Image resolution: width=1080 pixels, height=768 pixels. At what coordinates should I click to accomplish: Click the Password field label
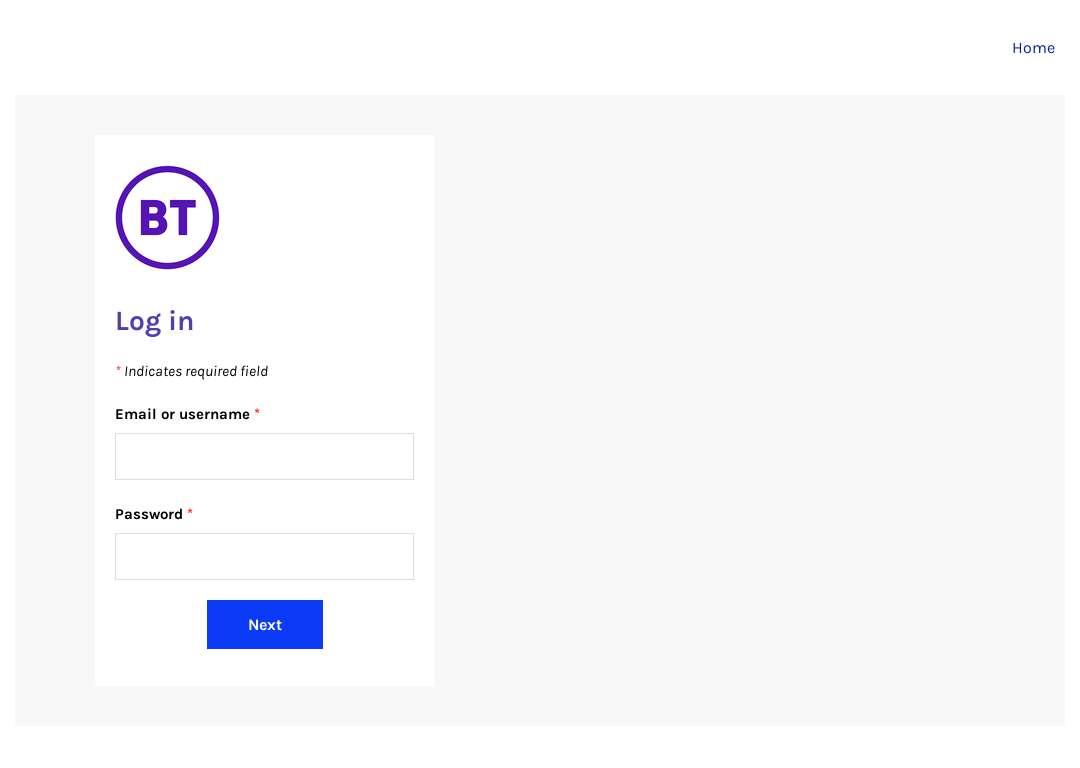pos(149,514)
